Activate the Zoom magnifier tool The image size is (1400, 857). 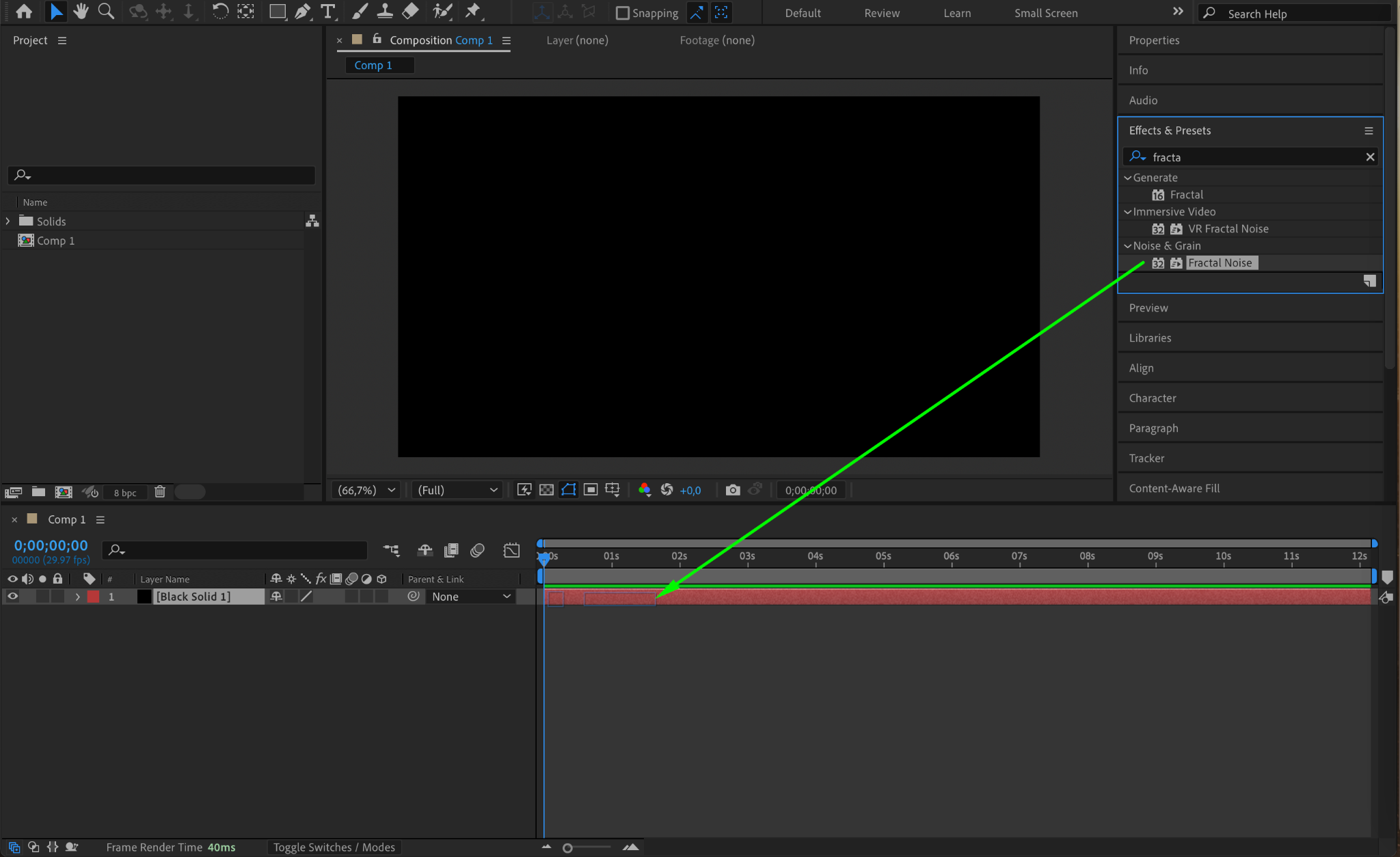pos(106,12)
